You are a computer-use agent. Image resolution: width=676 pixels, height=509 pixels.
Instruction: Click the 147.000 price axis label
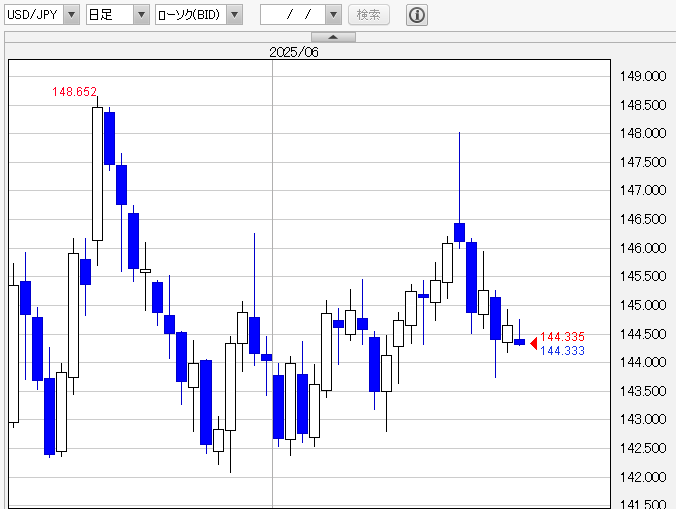tap(643, 190)
